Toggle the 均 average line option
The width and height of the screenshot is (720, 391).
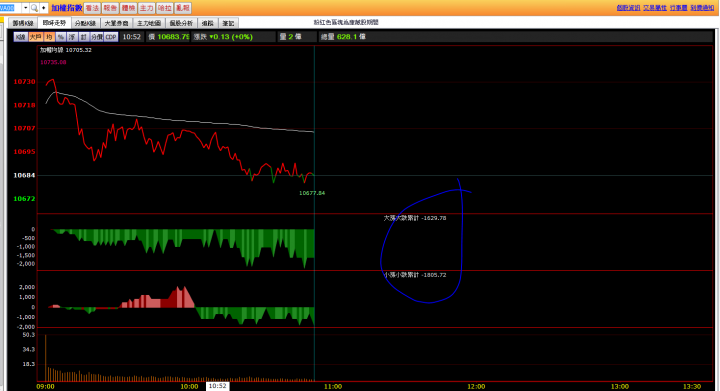pos(49,37)
